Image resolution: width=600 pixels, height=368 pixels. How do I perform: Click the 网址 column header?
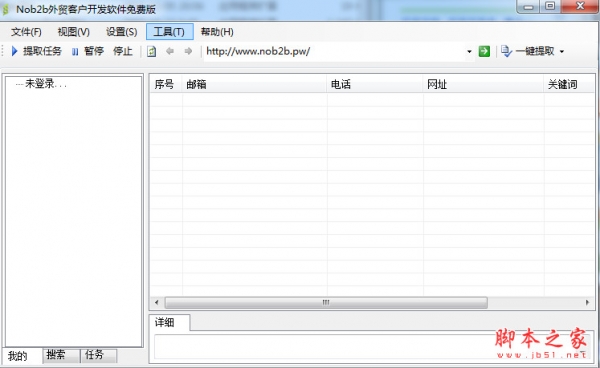(484, 84)
